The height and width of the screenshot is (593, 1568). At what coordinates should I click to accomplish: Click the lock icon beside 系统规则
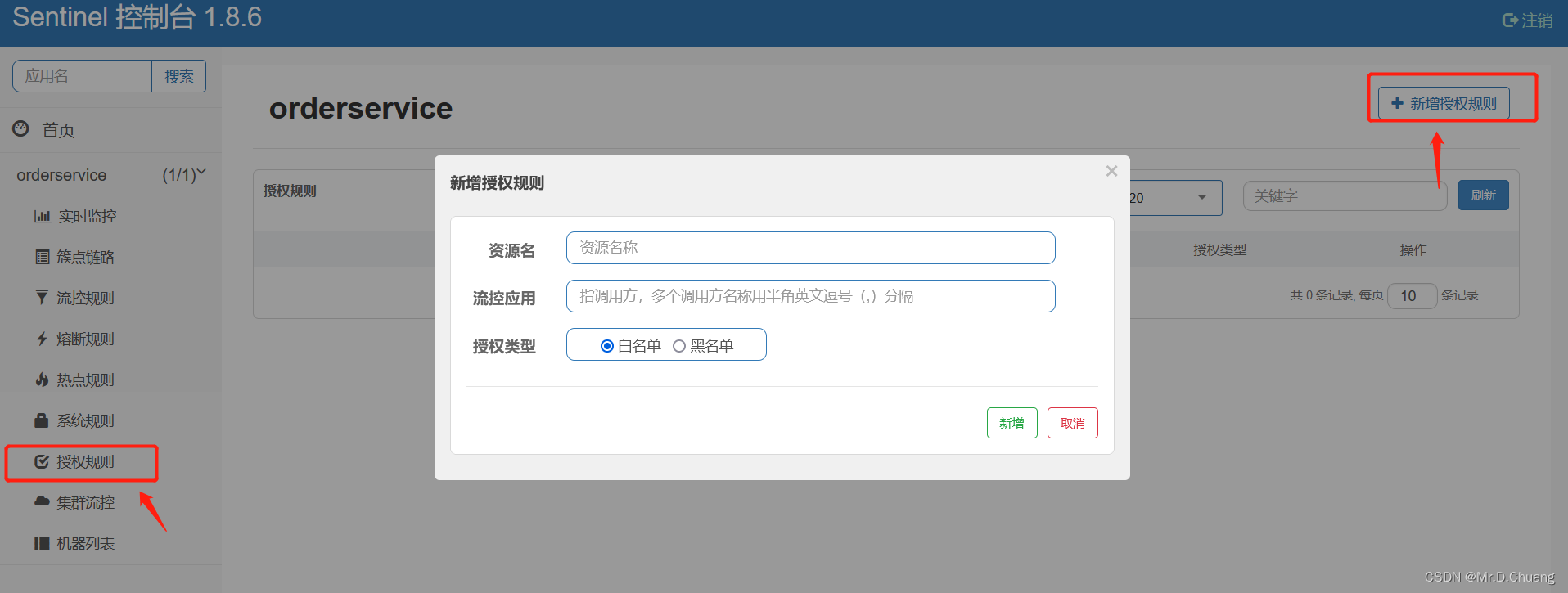[42, 420]
